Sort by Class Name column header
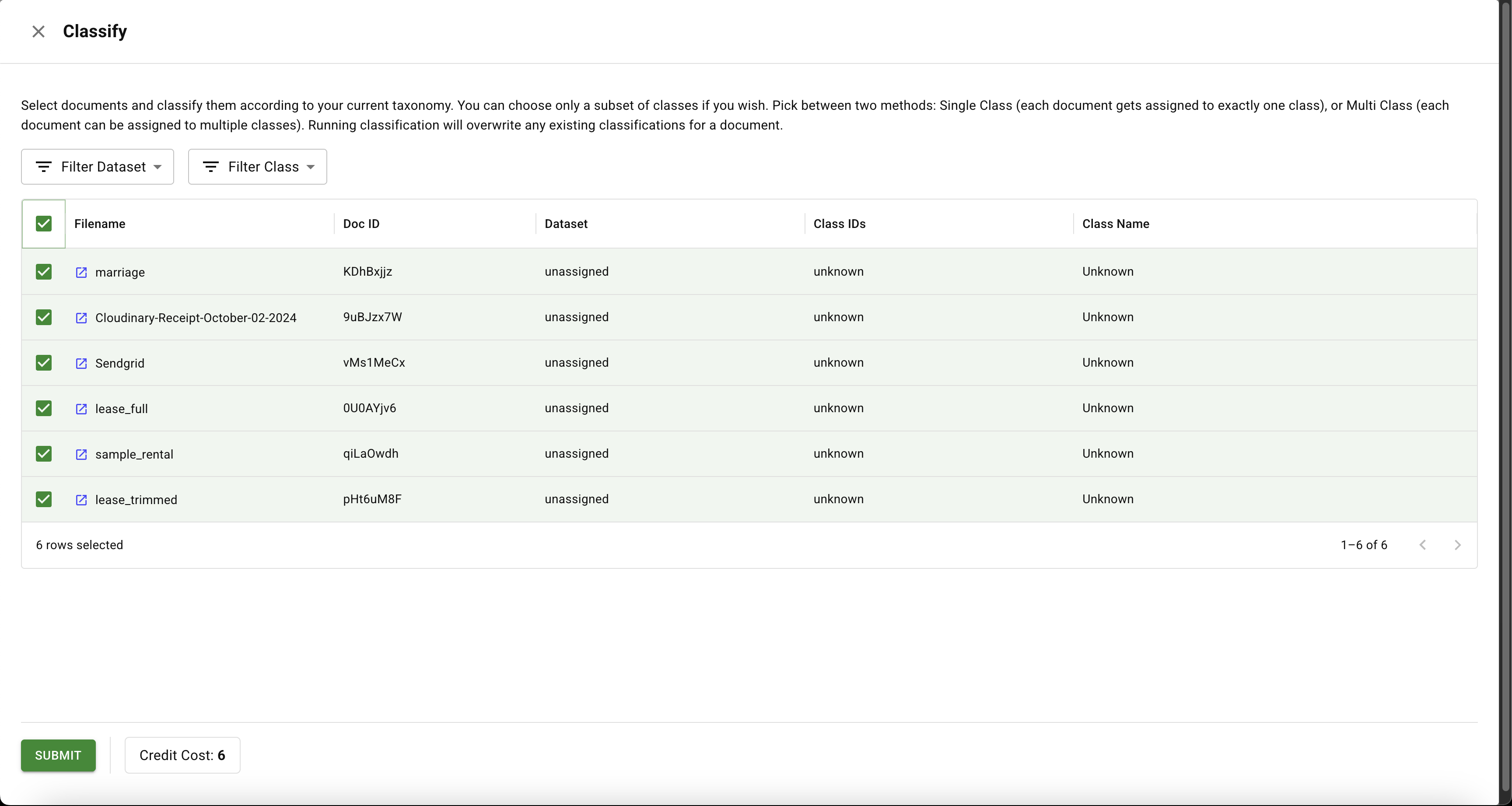1512x806 pixels. tap(1115, 224)
